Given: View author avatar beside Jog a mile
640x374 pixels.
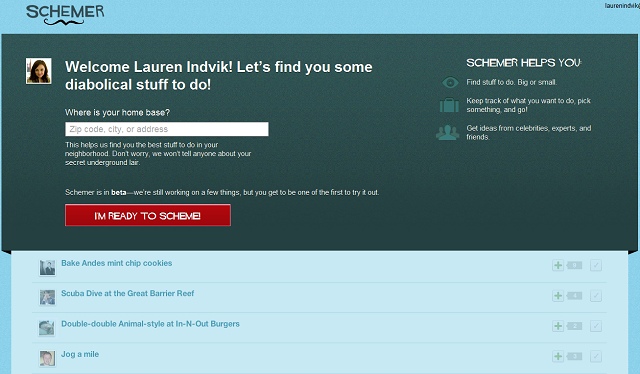Looking at the screenshot, I should coord(47,358).
